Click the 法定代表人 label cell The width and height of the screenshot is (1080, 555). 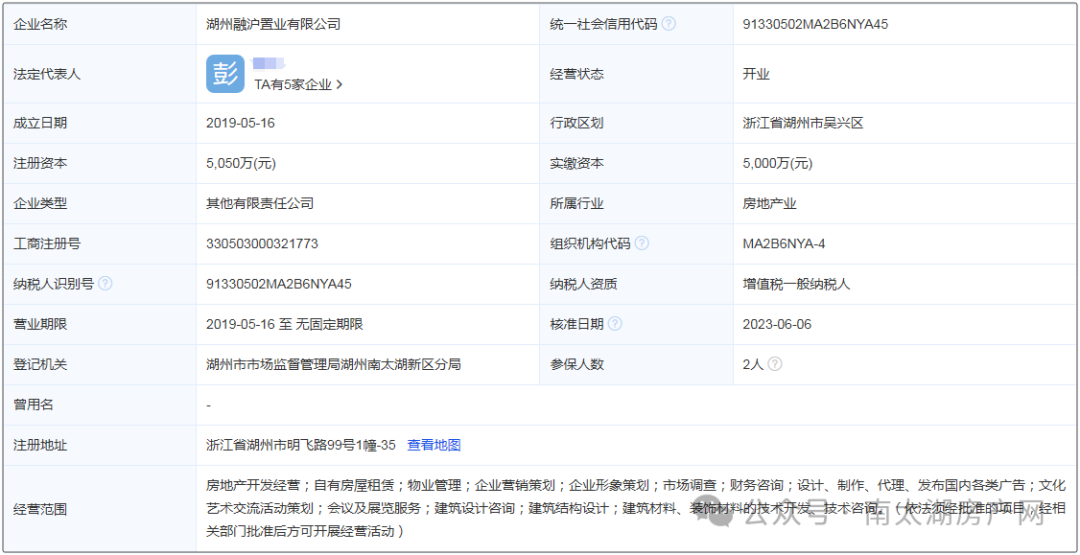coord(100,74)
